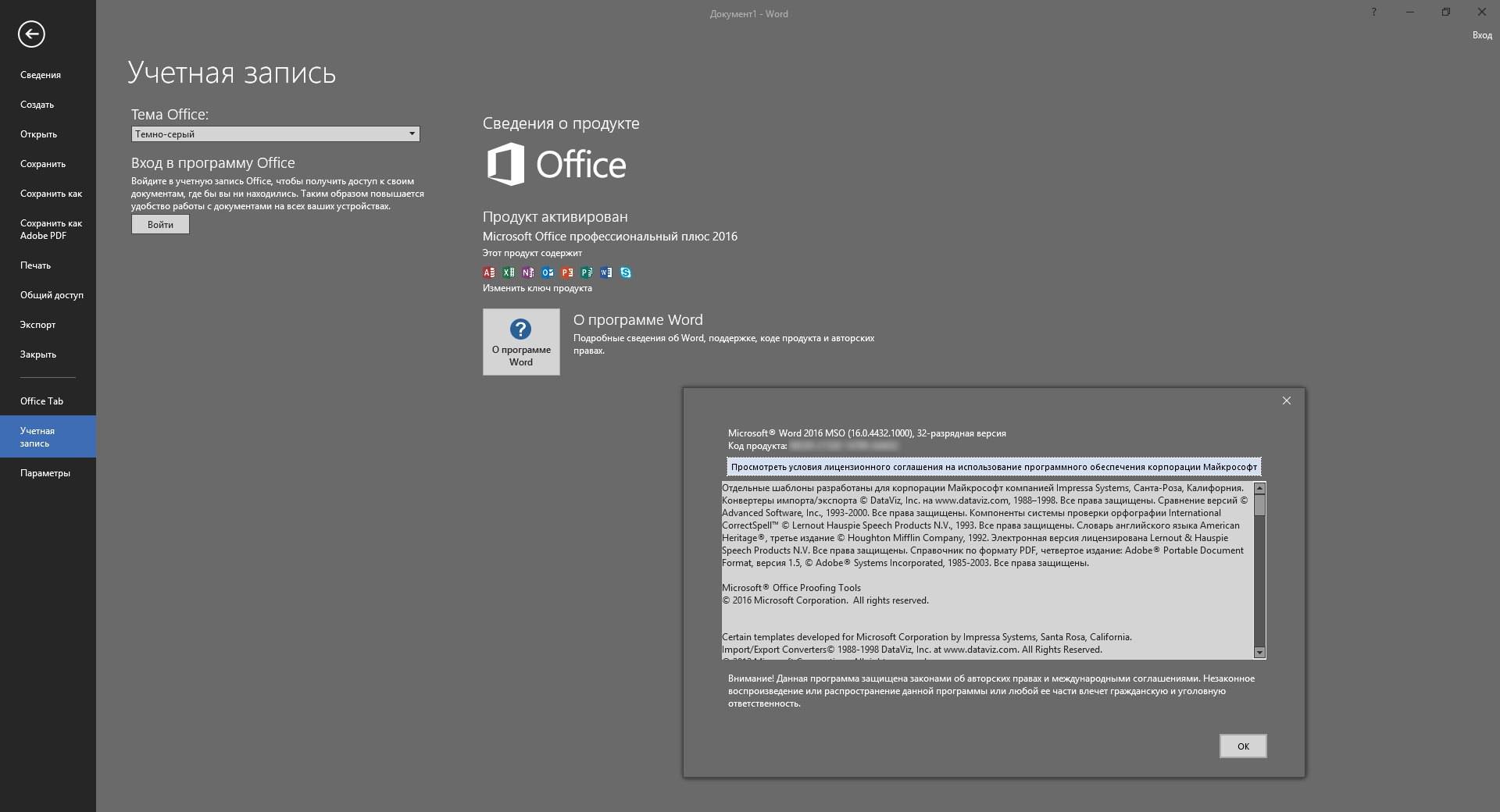Open the Тема Office dropdown
Image resolution: width=1500 pixels, height=812 pixels.
(x=275, y=134)
